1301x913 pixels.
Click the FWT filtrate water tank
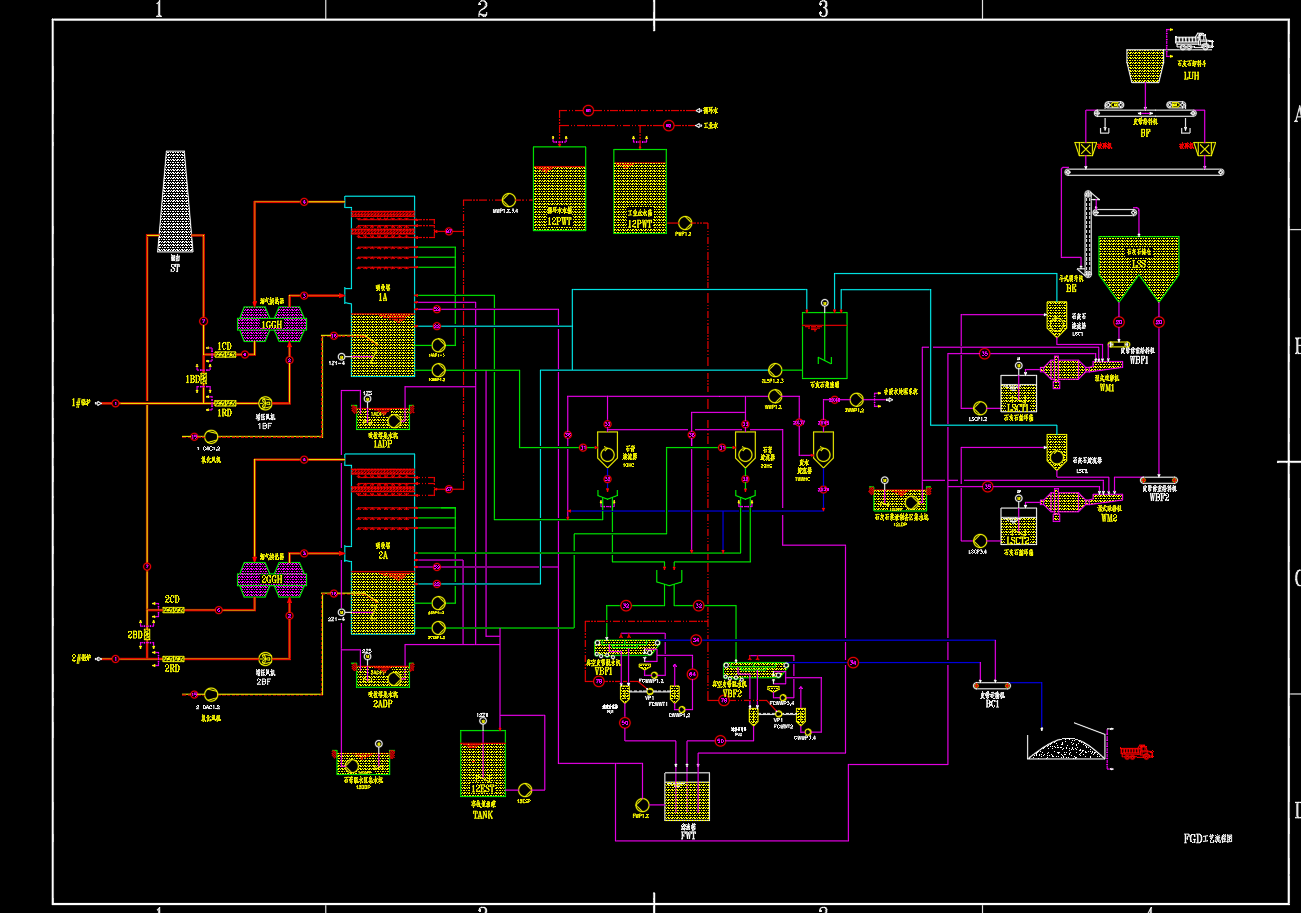click(x=687, y=796)
